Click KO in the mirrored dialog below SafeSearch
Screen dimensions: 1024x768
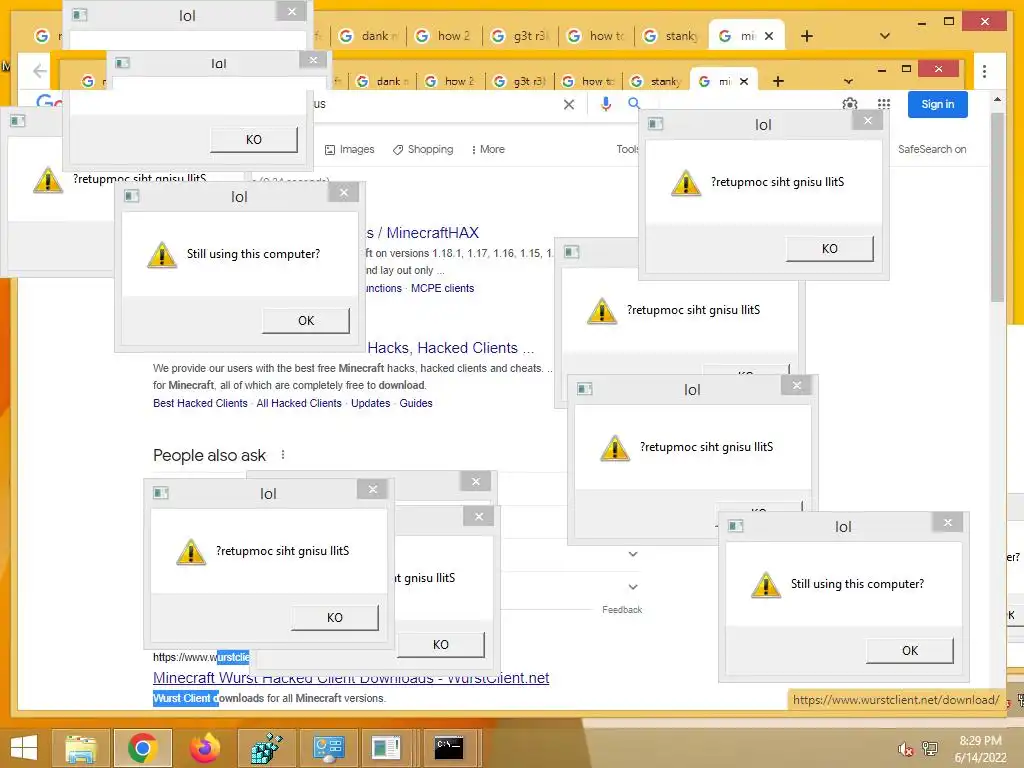(829, 249)
